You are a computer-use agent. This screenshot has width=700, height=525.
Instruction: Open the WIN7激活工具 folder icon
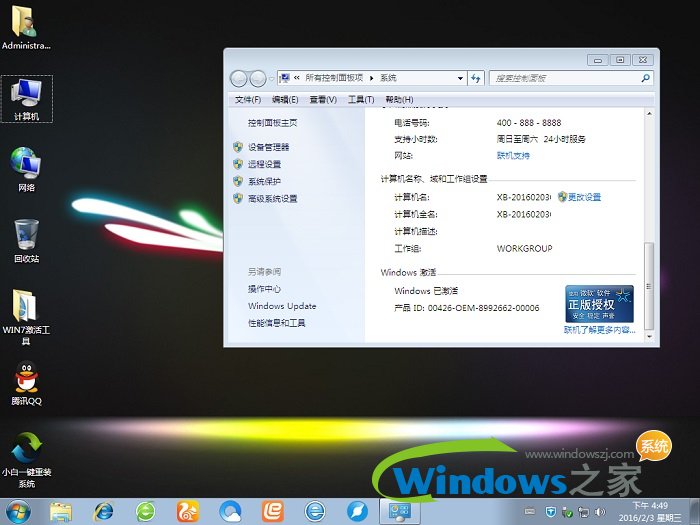pos(26,317)
